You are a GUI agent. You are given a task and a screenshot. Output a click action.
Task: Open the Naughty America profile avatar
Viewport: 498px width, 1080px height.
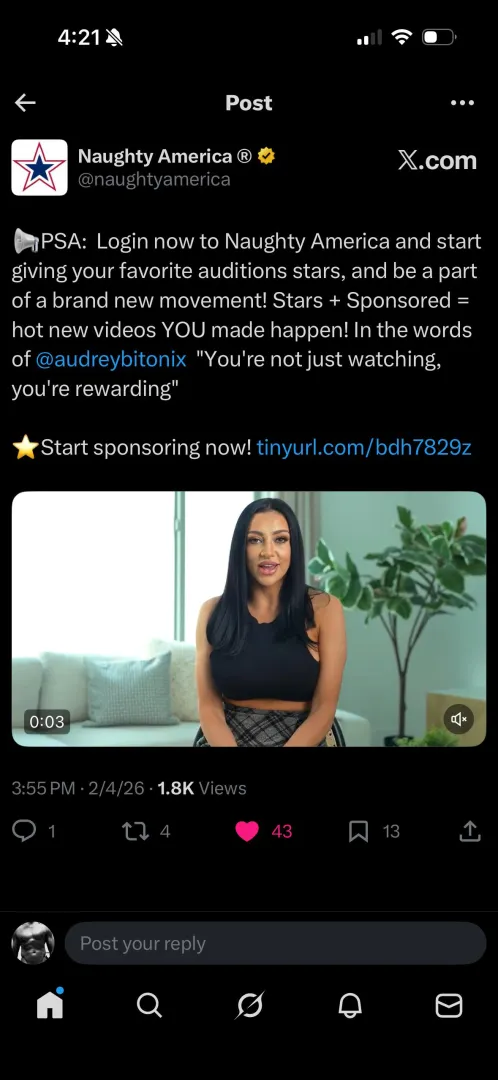coord(39,167)
